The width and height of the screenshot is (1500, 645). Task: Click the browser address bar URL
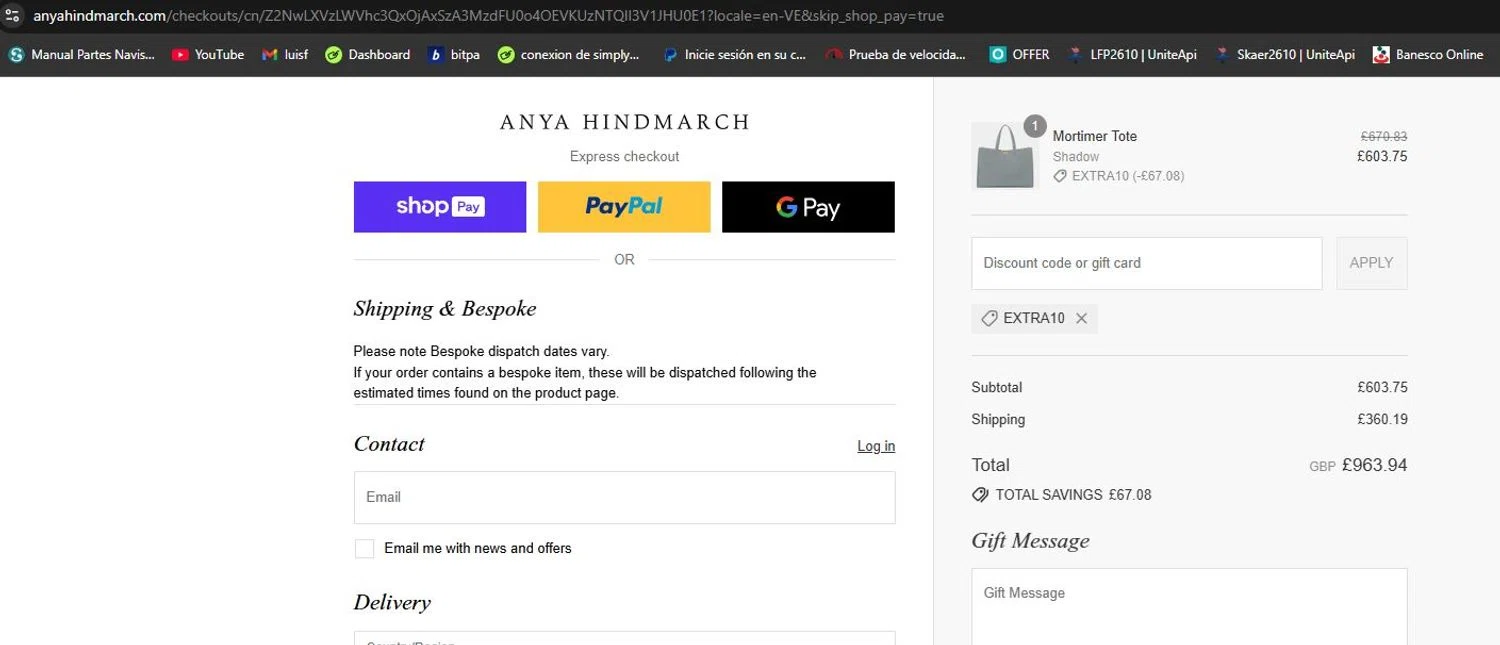coord(488,16)
